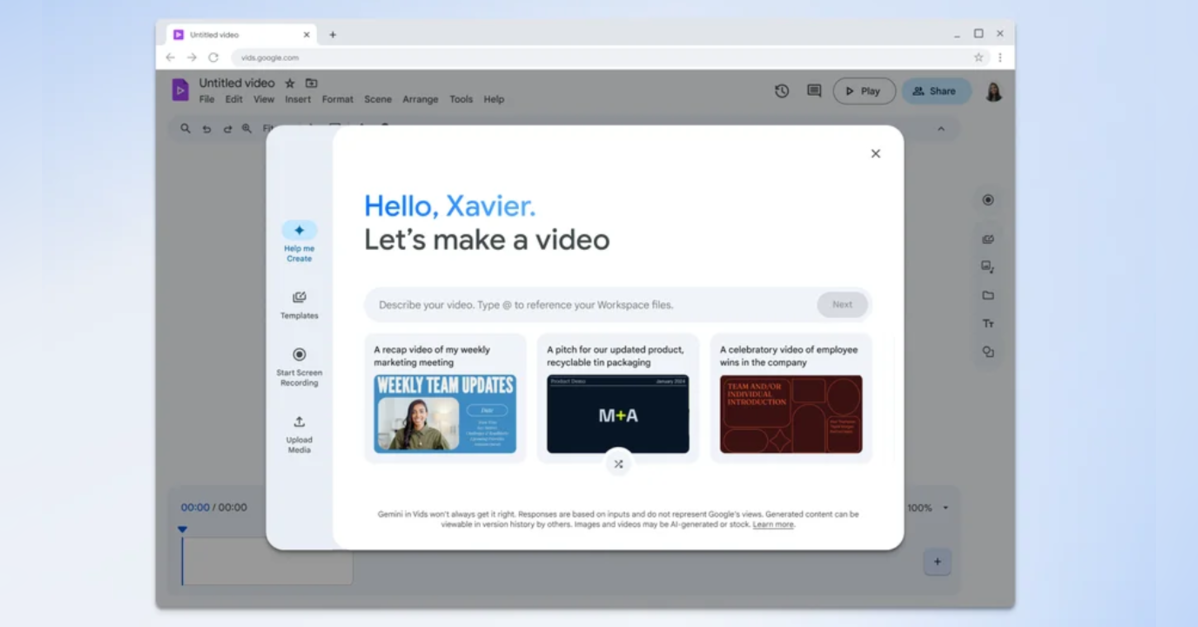1198x627 pixels.
Task: Click the Next button
Action: click(x=842, y=305)
